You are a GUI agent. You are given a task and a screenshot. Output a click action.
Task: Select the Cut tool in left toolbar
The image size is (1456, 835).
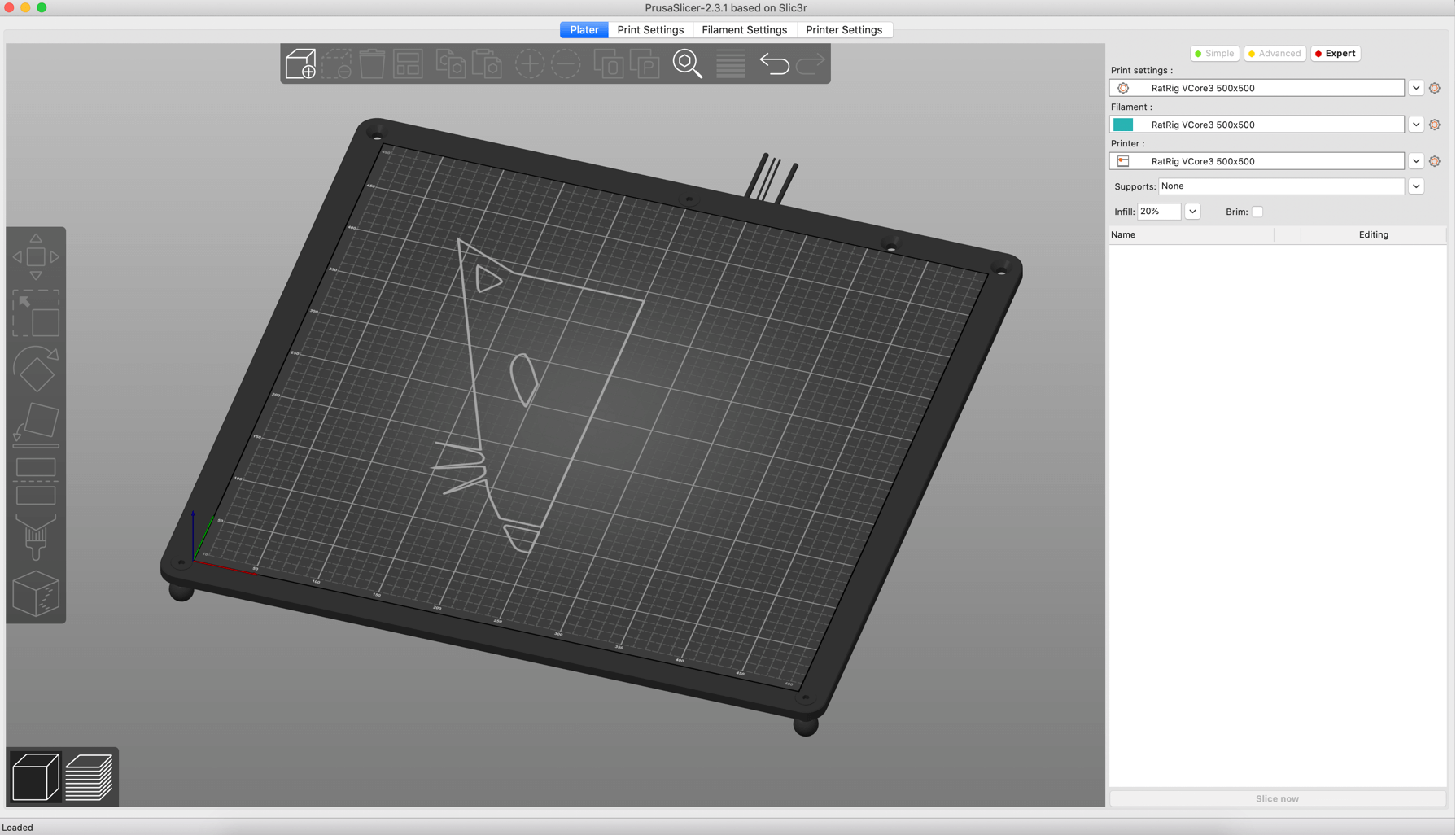coord(36,481)
